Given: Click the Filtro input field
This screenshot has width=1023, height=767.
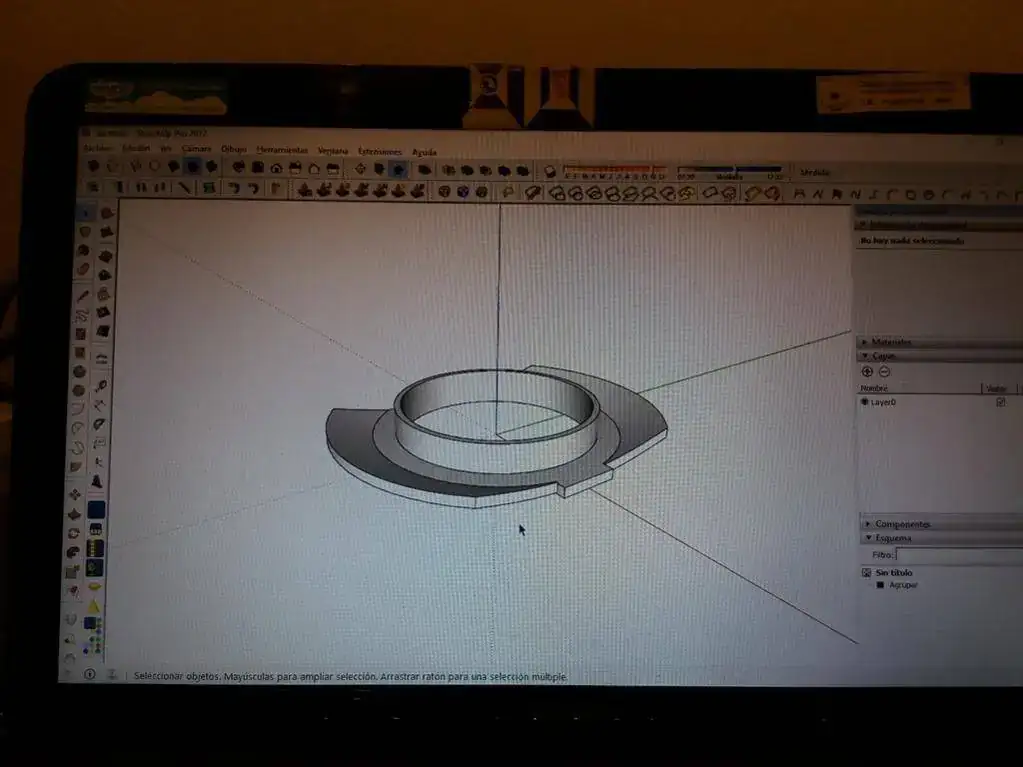Looking at the screenshot, I should click(x=957, y=554).
